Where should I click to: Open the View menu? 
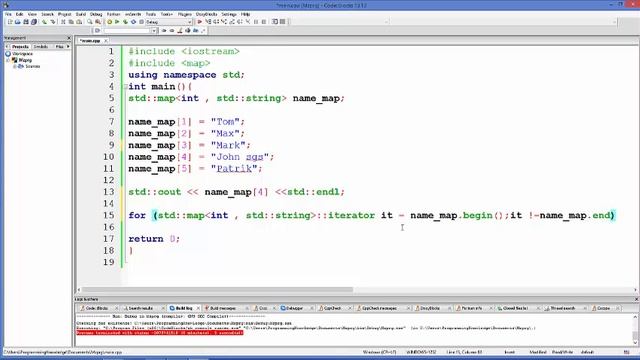32,14
